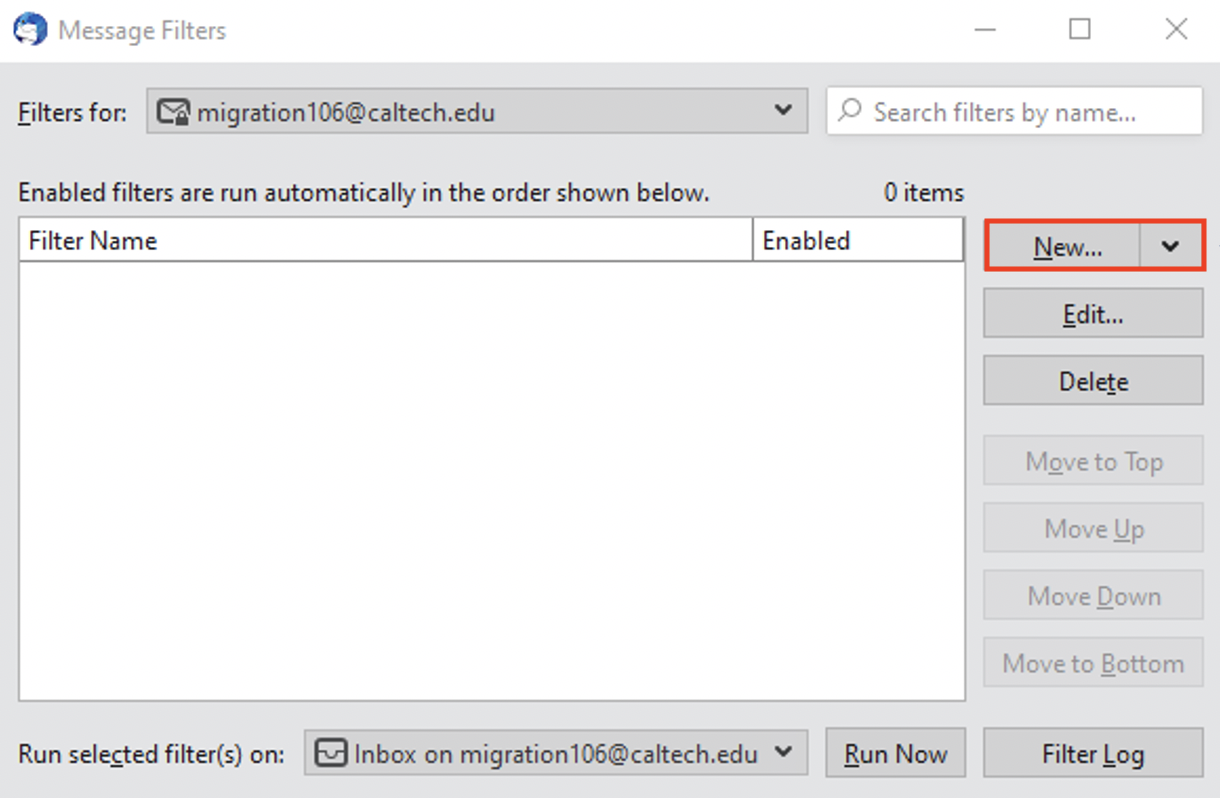Click the Enabled column header
Screen dimensions: 1220x798
click(x=857, y=241)
